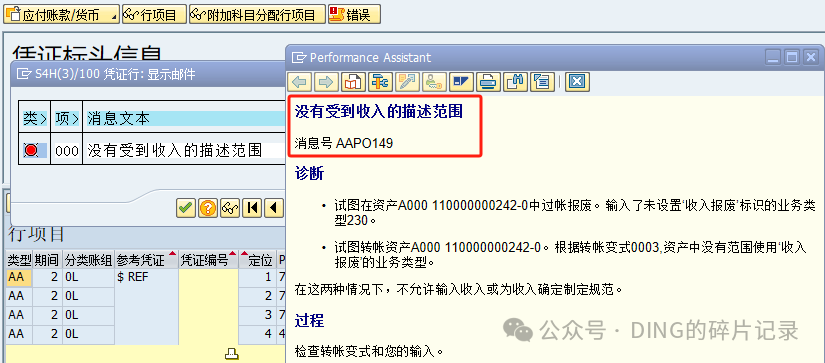Jump to first message icon
Screen dimensions: 825x363
pyautogui.click(x=252, y=208)
